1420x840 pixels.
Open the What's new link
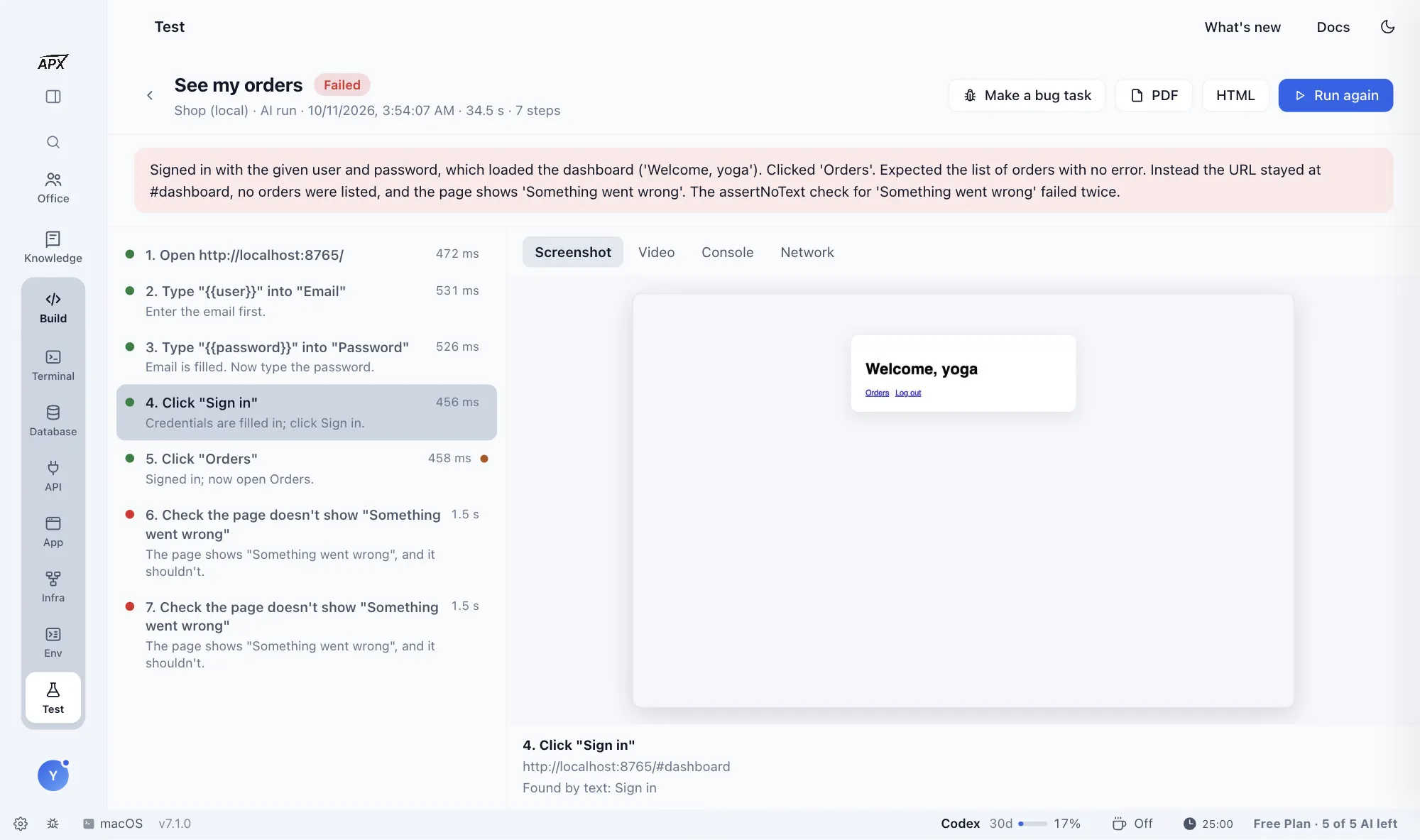(1242, 27)
